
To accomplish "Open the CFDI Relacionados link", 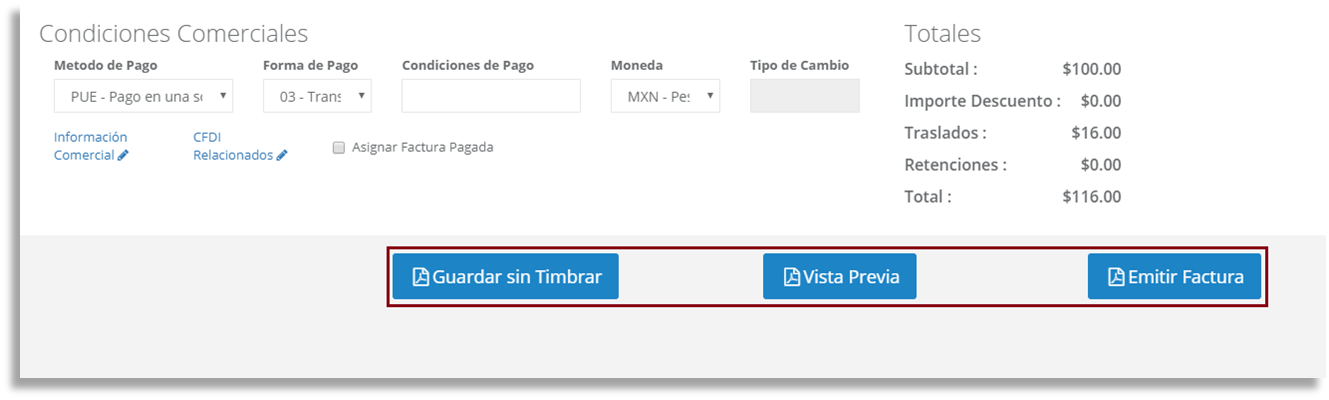I will [x=240, y=146].
